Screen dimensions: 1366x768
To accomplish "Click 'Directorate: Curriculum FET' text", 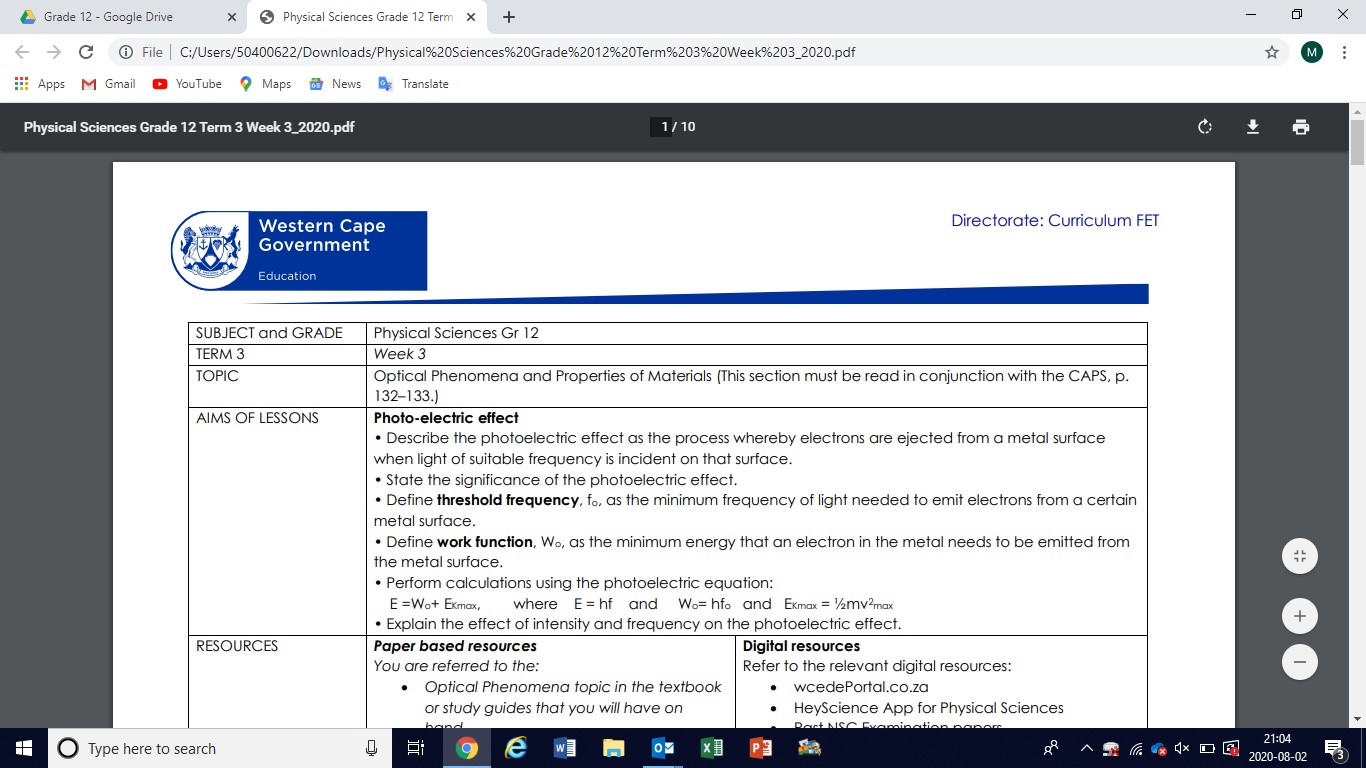I will click(1055, 221).
